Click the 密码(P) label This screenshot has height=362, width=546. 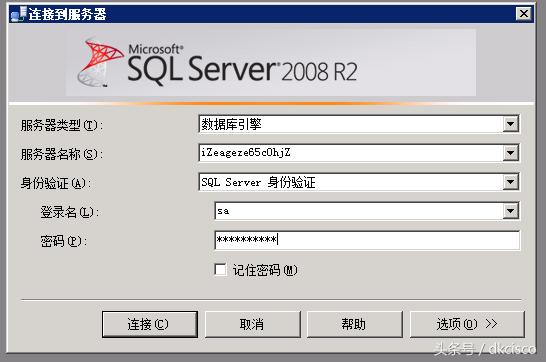click(63, 241)
